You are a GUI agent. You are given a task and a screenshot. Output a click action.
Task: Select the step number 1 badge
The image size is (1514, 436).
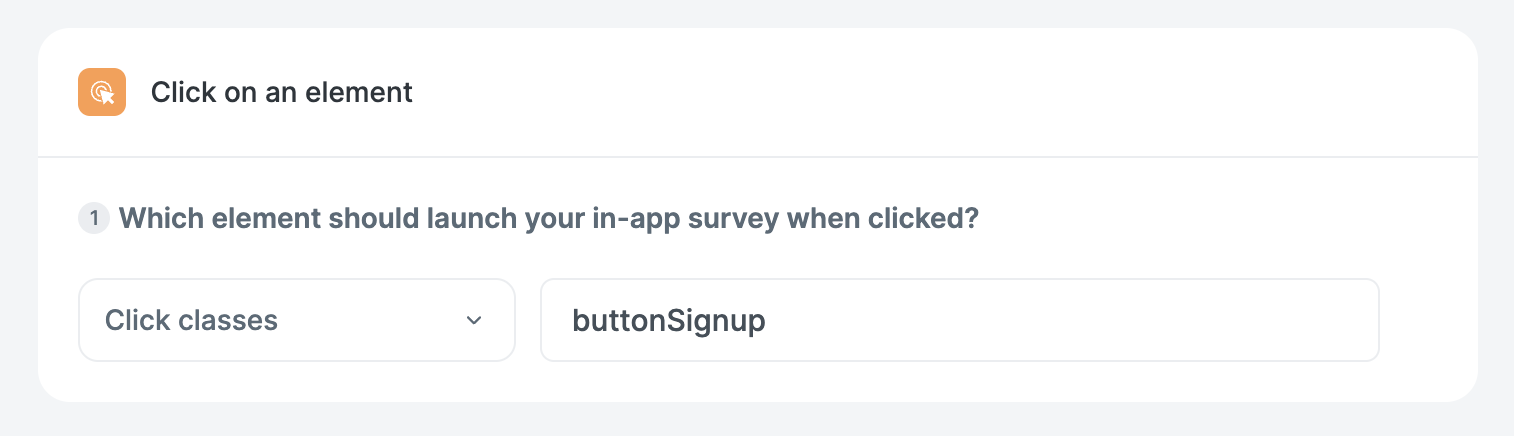pos(93,218)
